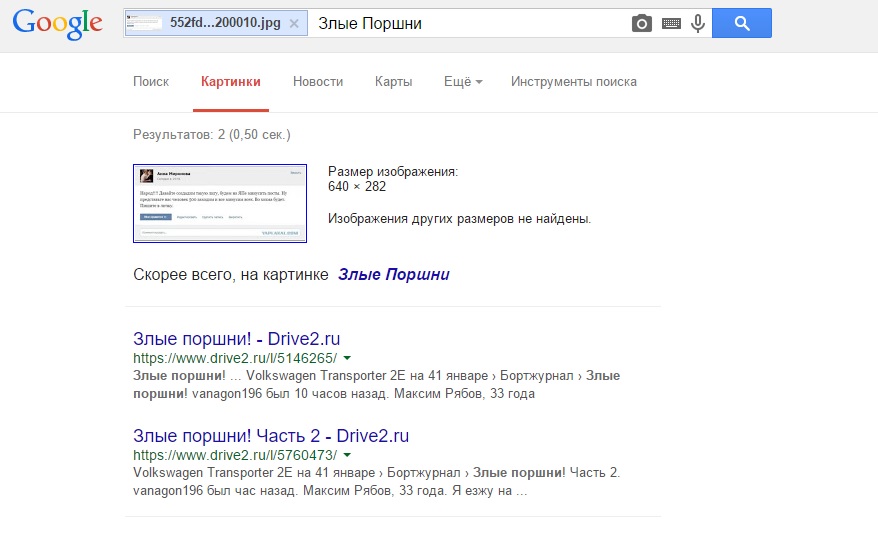Open the uploaded image preview thumbnail
This screenshot has height=544, width=878.
click(x=220, y=203)
